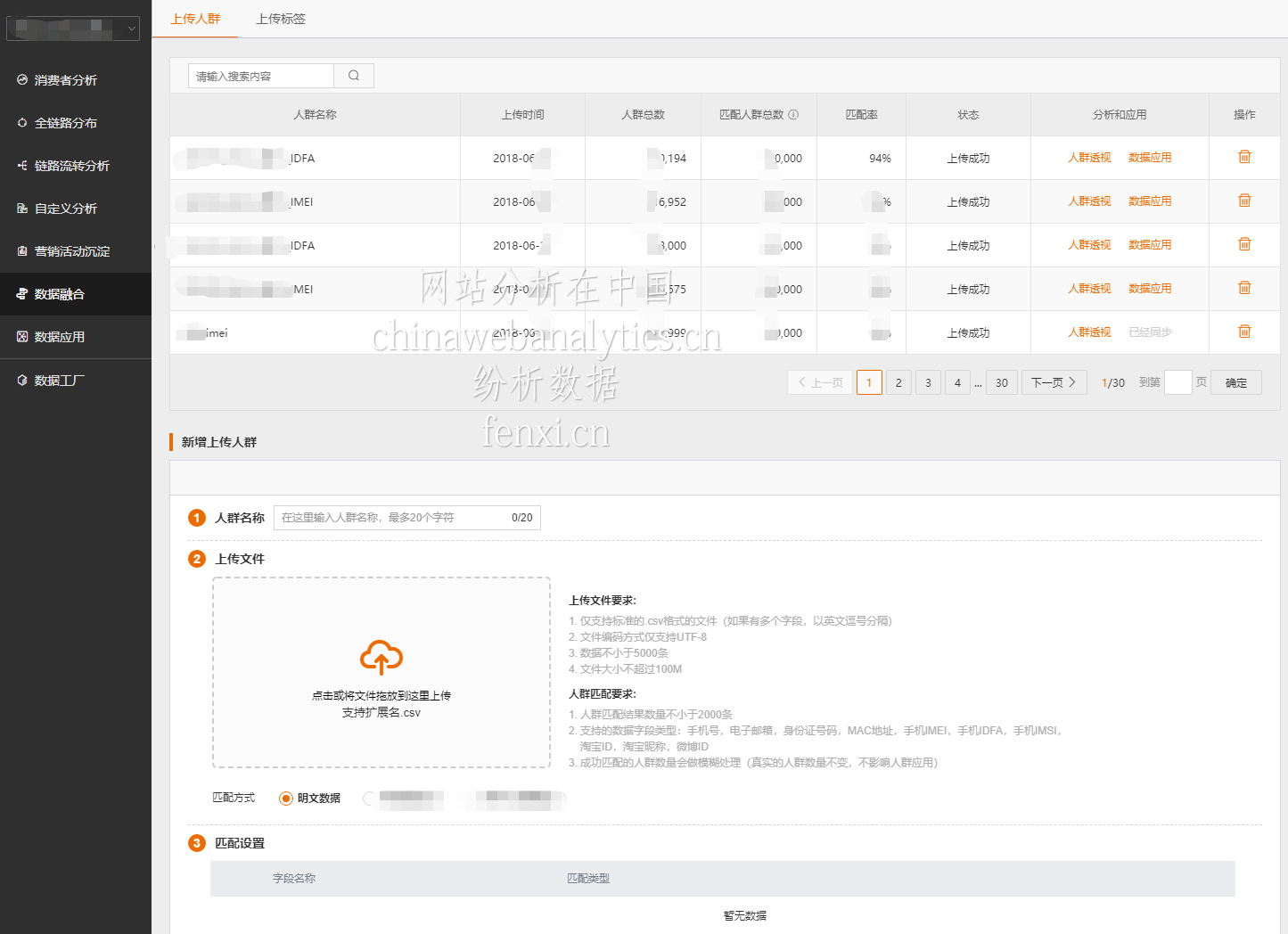Click the cloud upload icon
The image size is (1288, 934).
(381, 658)
